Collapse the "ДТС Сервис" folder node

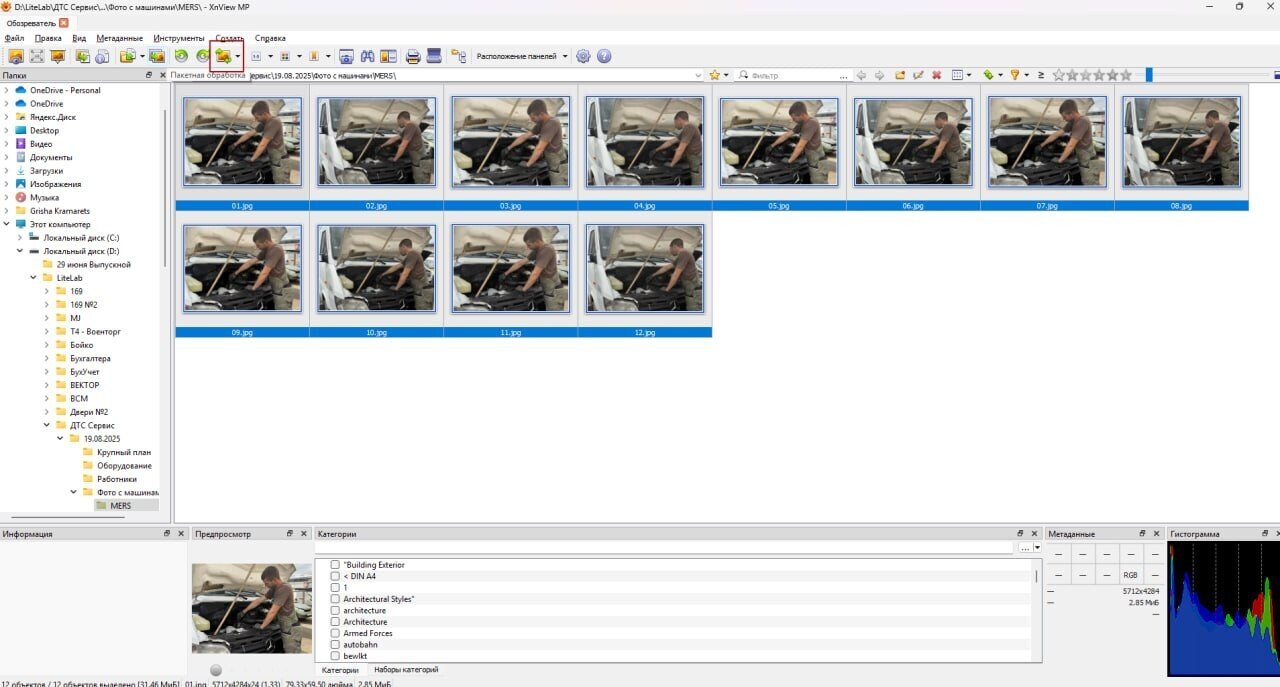coord(47,425)
